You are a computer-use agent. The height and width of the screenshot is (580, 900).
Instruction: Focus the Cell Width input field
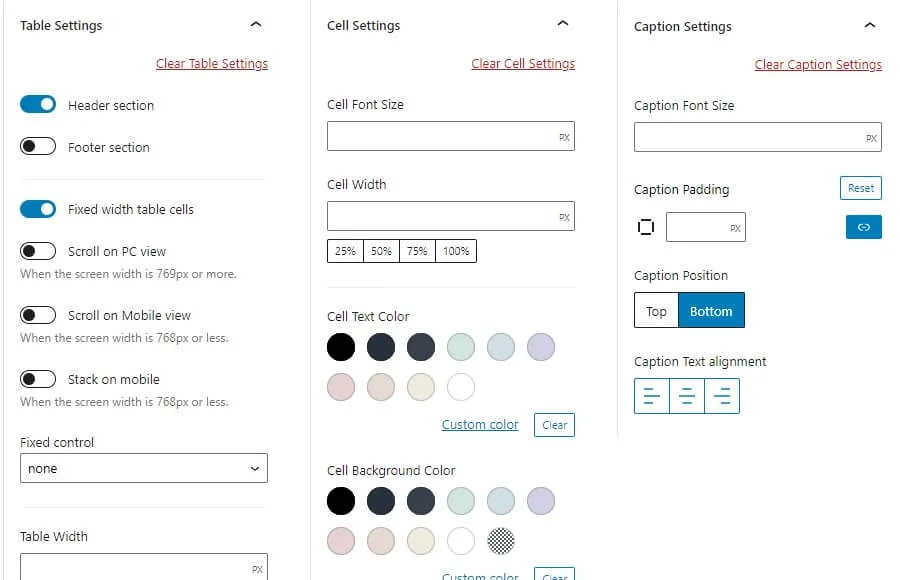[x=451, y=216]
